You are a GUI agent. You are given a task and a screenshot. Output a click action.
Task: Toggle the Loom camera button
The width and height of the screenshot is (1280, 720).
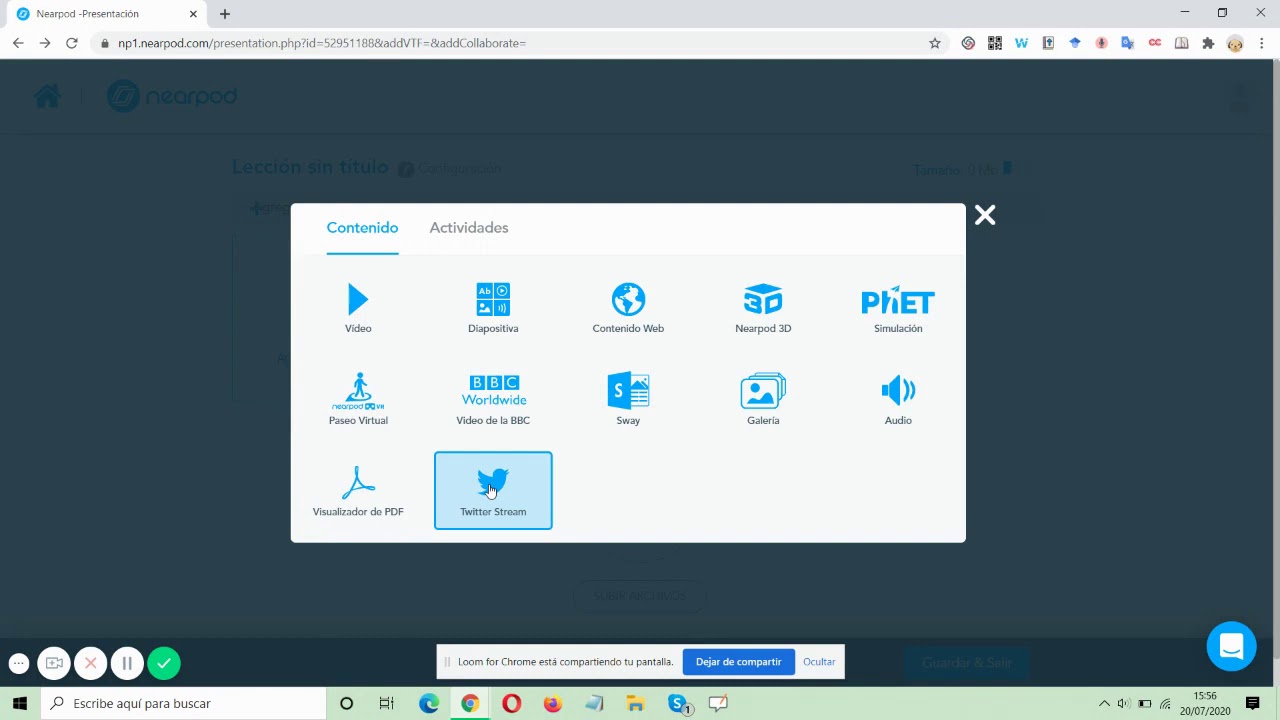(54, 663)
